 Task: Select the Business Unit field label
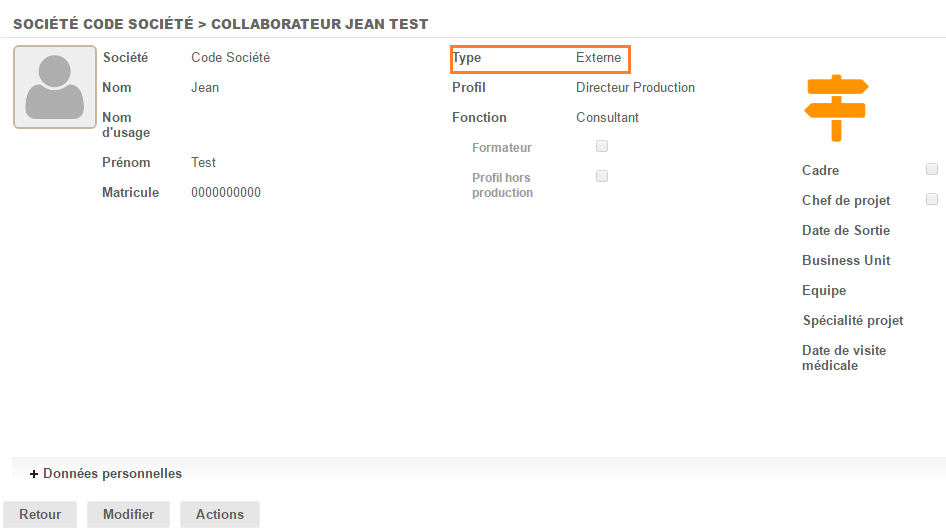pyautogui.click(x=845, y=261)
